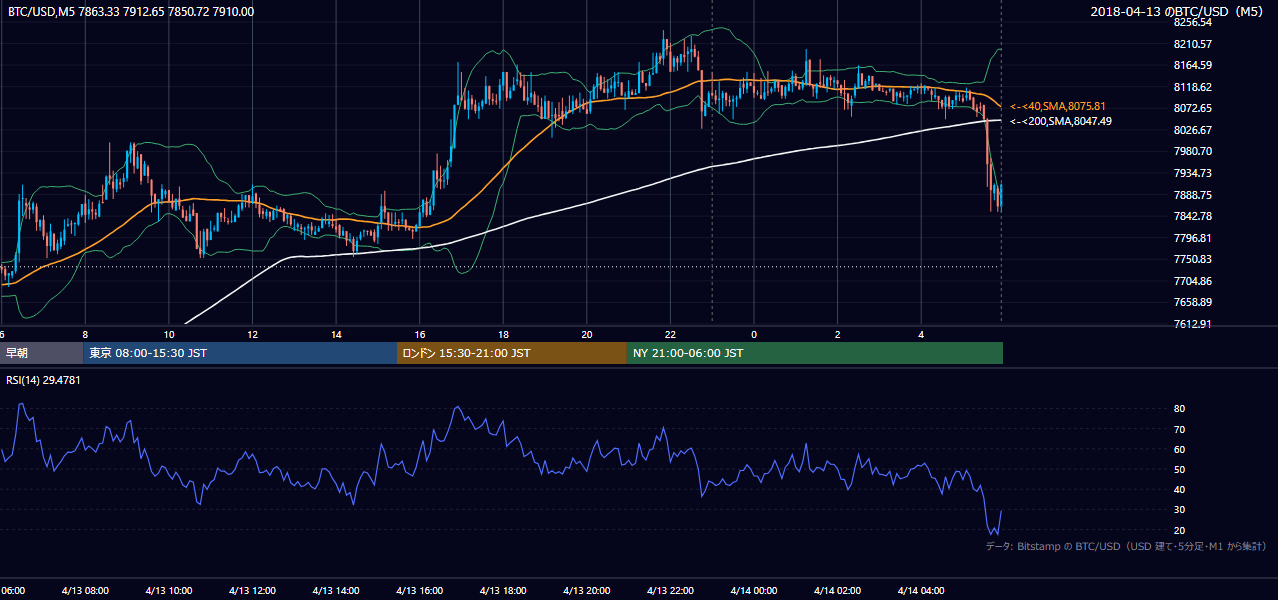Click the RSI 70 level label
This screenshot has width=1278, height=600.
click(x=1179, y=429)
